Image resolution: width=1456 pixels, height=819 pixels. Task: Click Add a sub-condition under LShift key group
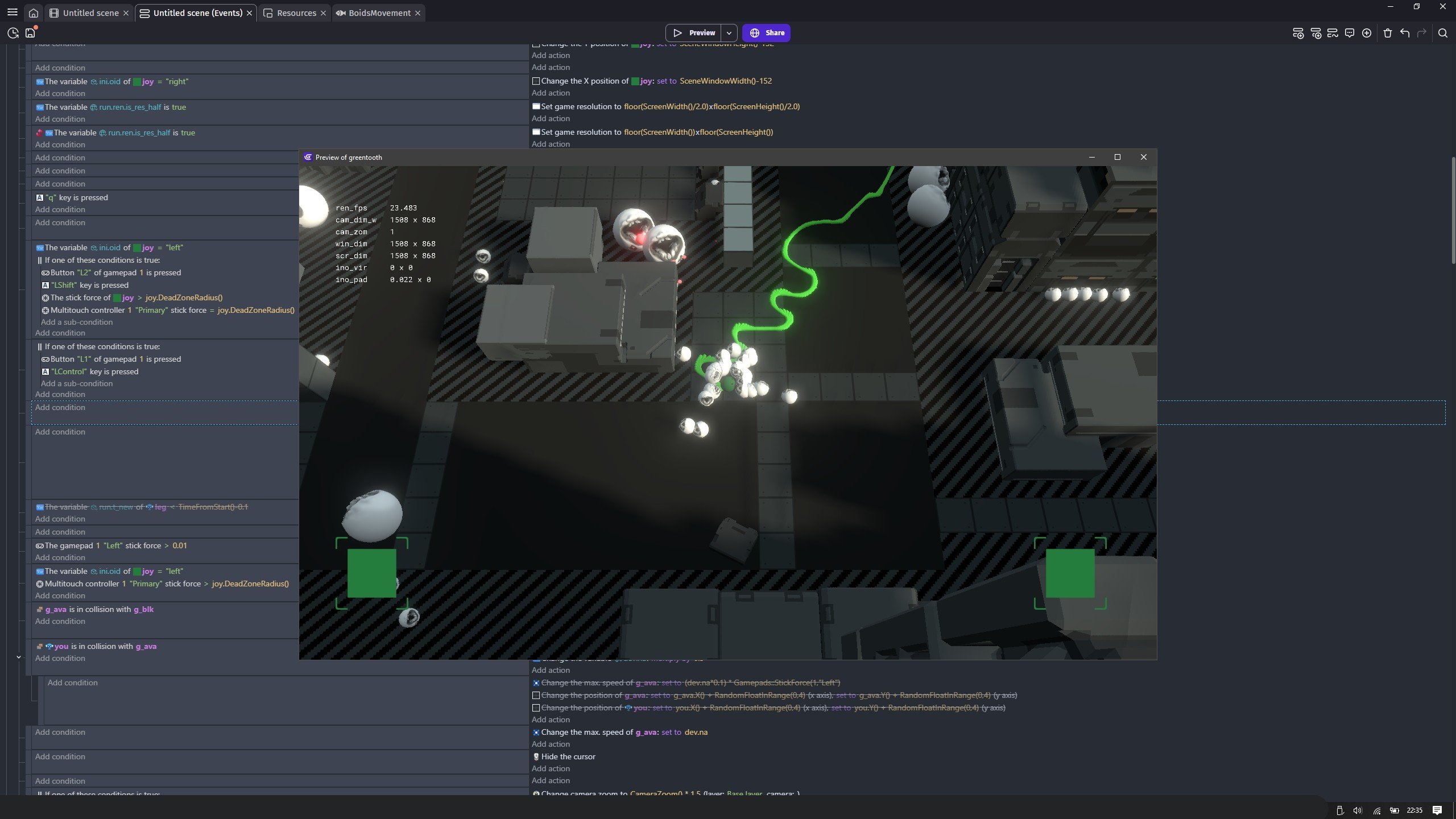point(77,322)
